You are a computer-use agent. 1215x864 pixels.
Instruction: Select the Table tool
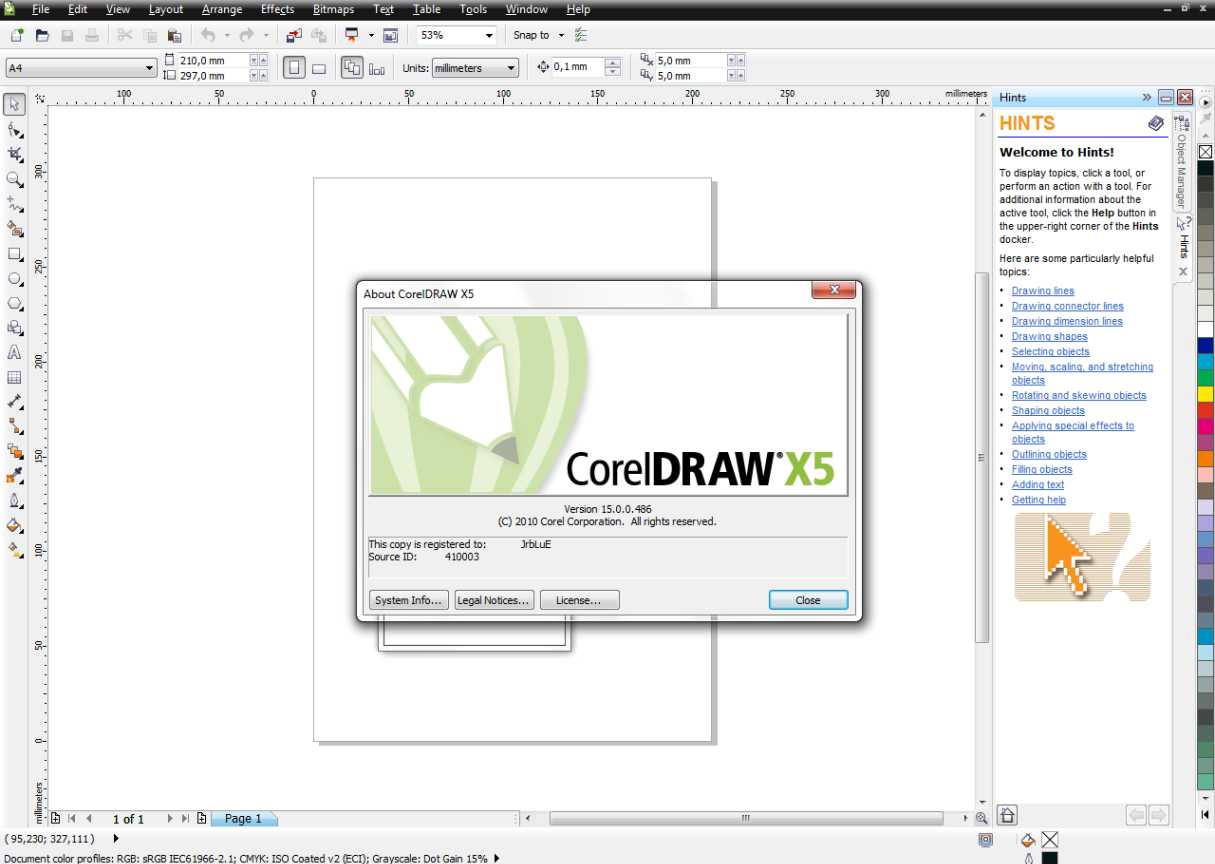click(x=14, y=378)
